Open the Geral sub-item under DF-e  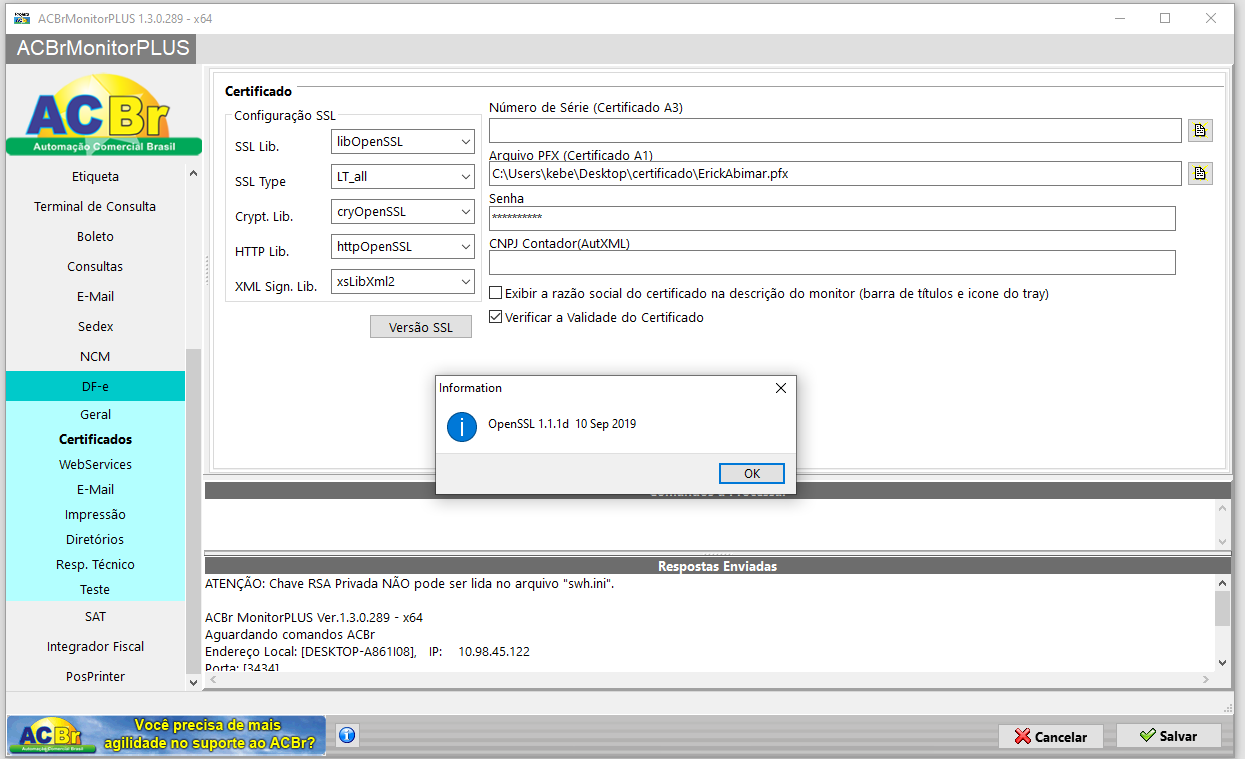click(x=95, y=414)
